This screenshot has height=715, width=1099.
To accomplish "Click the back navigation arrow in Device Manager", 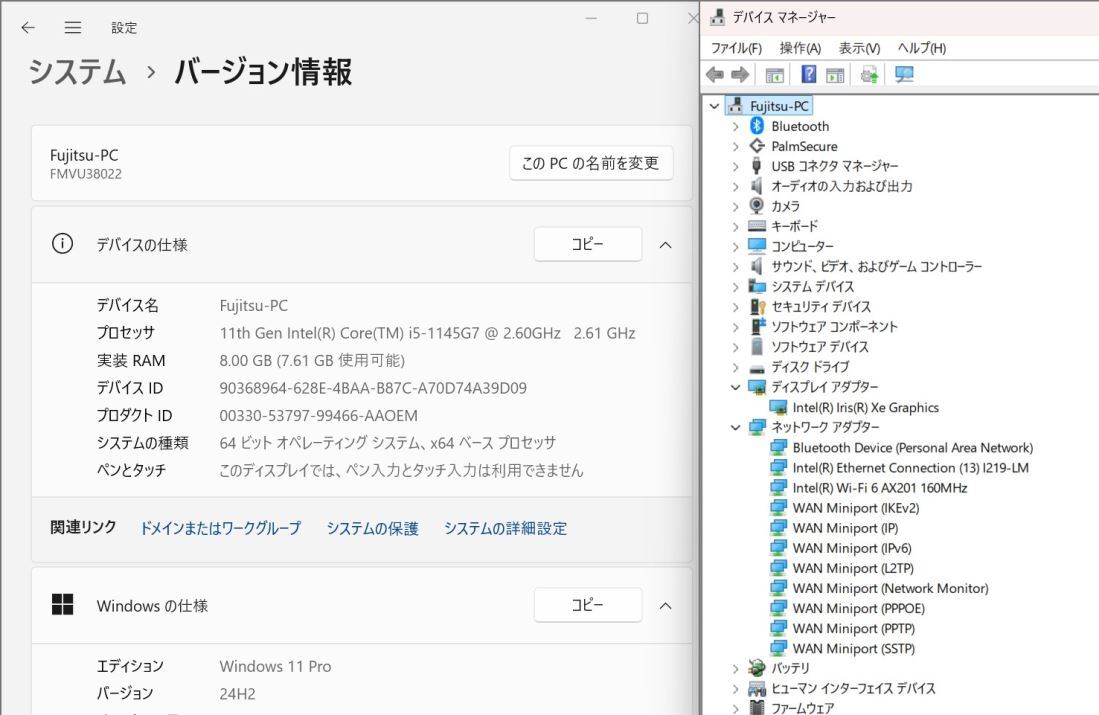I will [714, 72].
